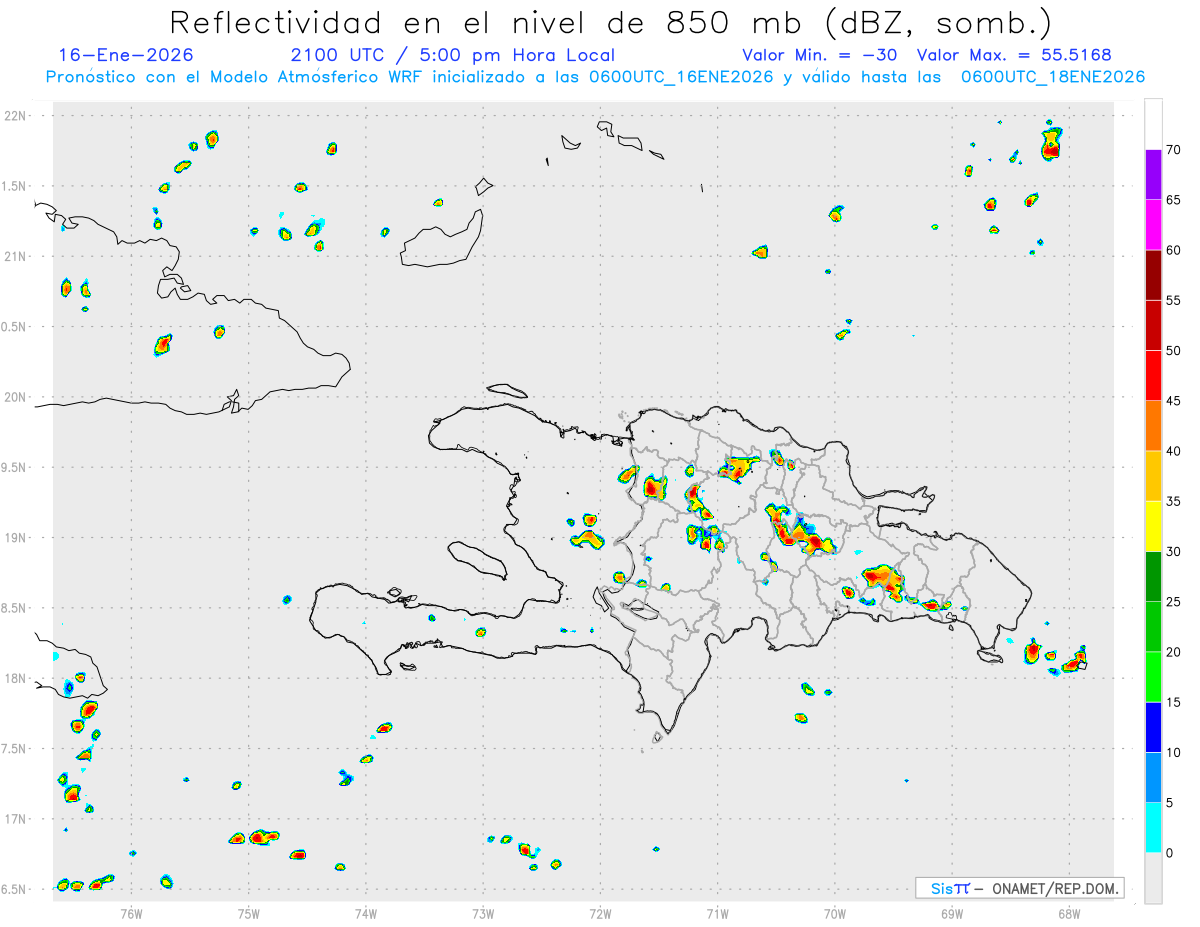1200x927 pixels.
Task: Select the medium green 20–25 dBZ band
Action: (x=1153, y=627)
